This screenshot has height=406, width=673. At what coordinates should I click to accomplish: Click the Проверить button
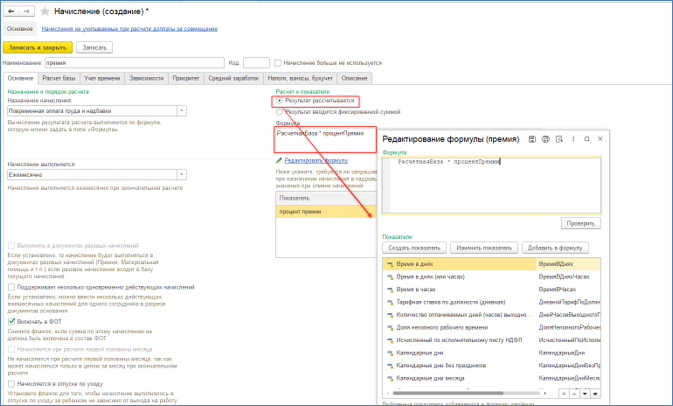(580, 224)
